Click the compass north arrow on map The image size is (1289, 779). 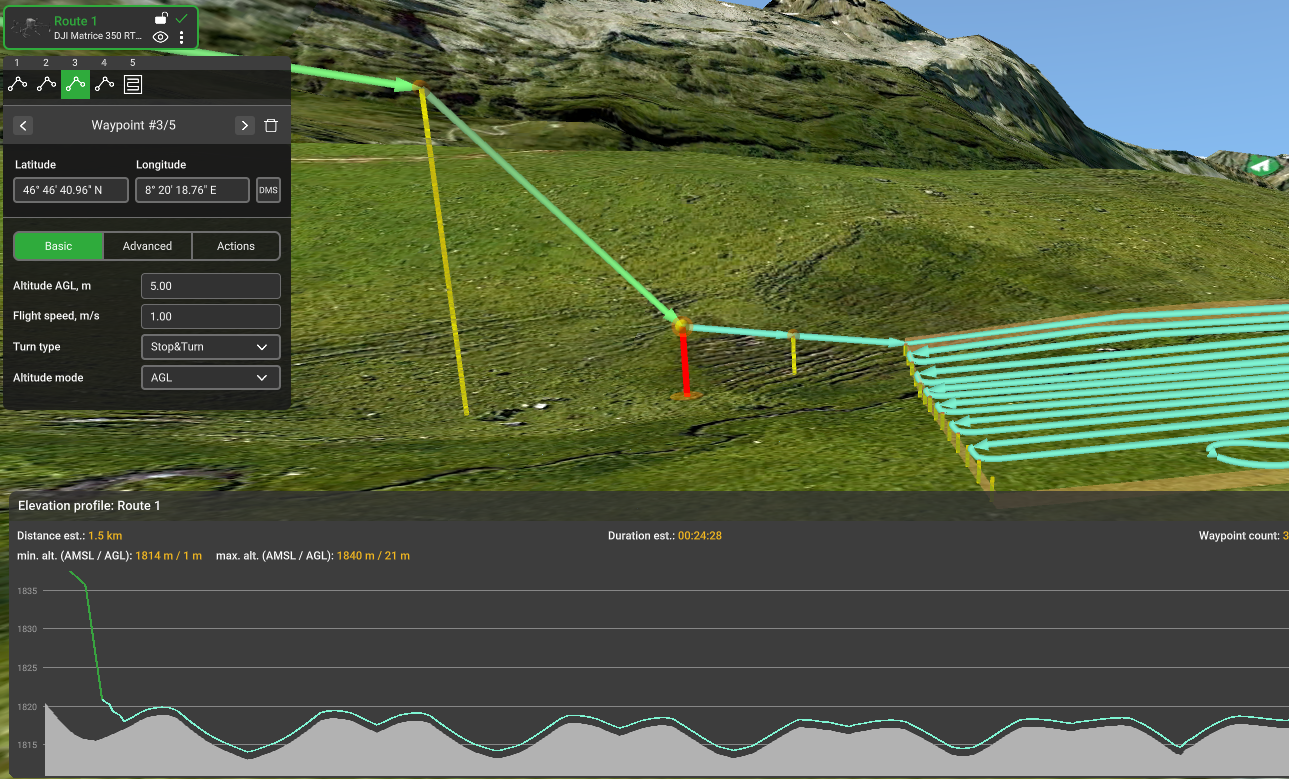[1263, 166]
